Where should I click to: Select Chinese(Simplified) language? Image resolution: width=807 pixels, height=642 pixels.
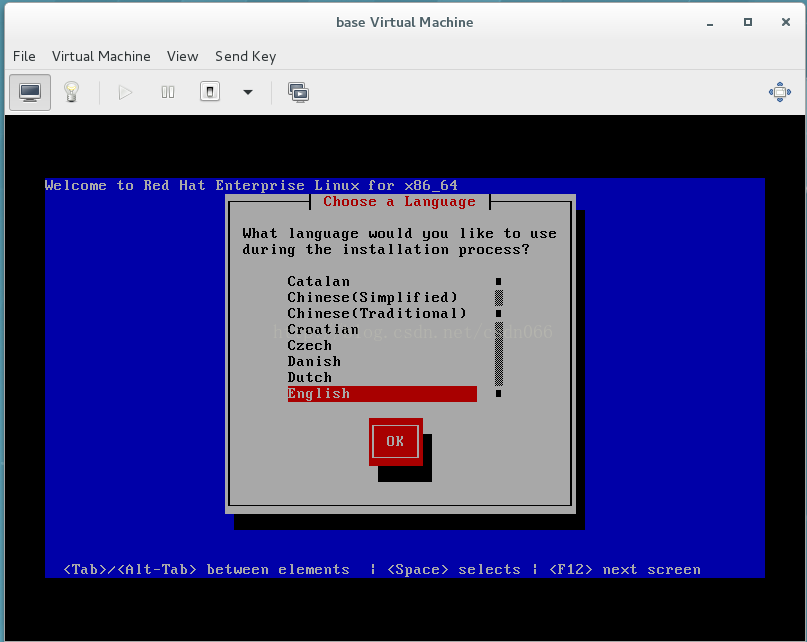pos(382,298)
